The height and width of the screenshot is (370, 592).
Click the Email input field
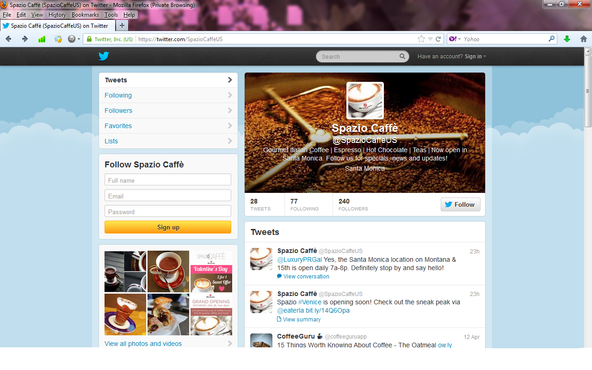[x=168, y=196]
